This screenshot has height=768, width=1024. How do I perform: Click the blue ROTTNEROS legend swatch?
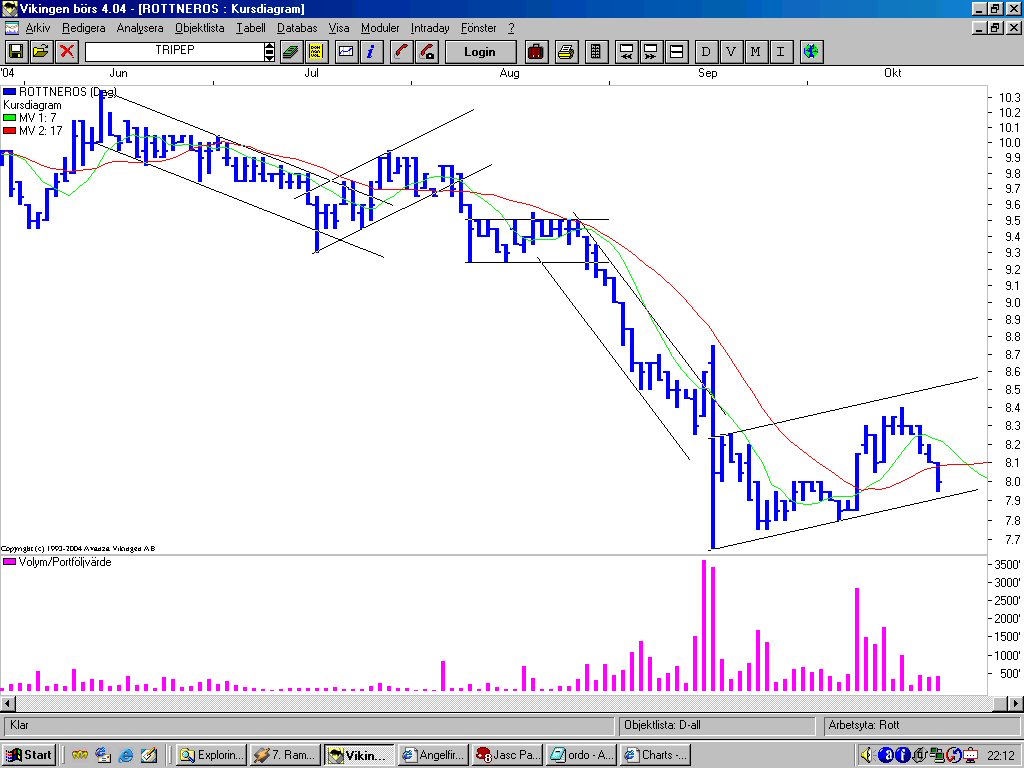point(9,92)
